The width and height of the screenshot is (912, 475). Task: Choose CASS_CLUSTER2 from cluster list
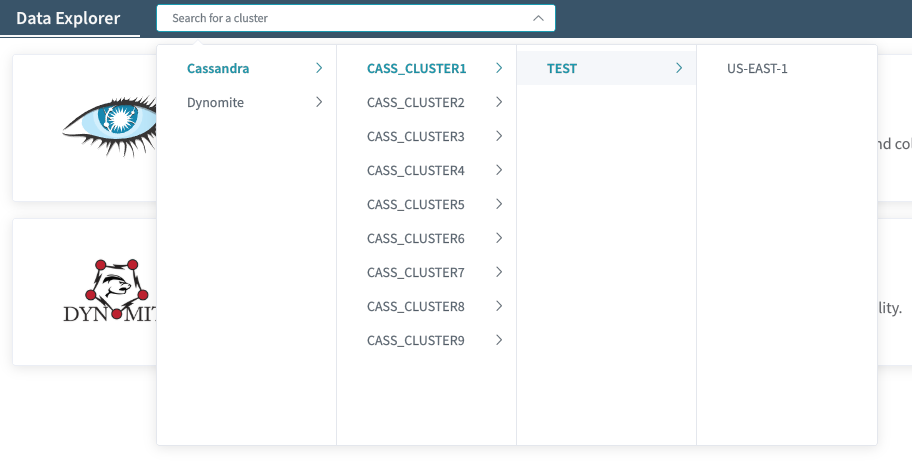pos(416,102)
